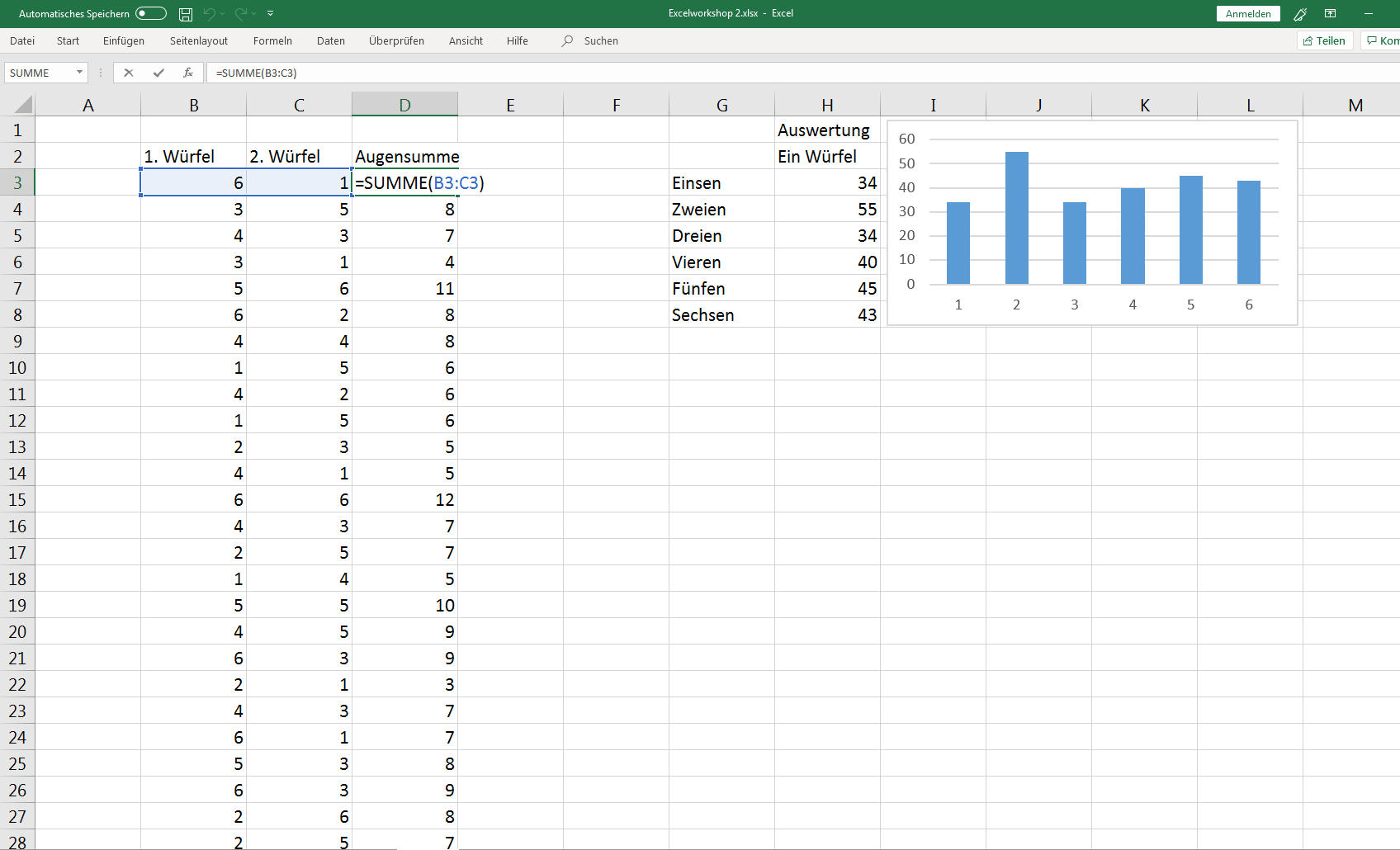Click the 'Vieren' label cell
The height and width of the screenshot is (850, 1400).
(722, 262)
